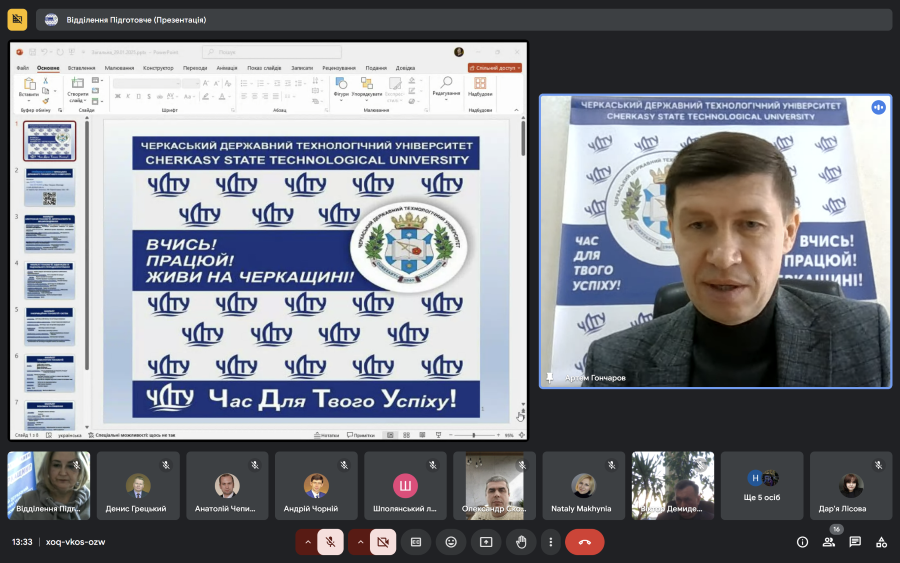900x563 pixels.
Task: Select Денис Грецький participant tile
Action: [138, 486]
